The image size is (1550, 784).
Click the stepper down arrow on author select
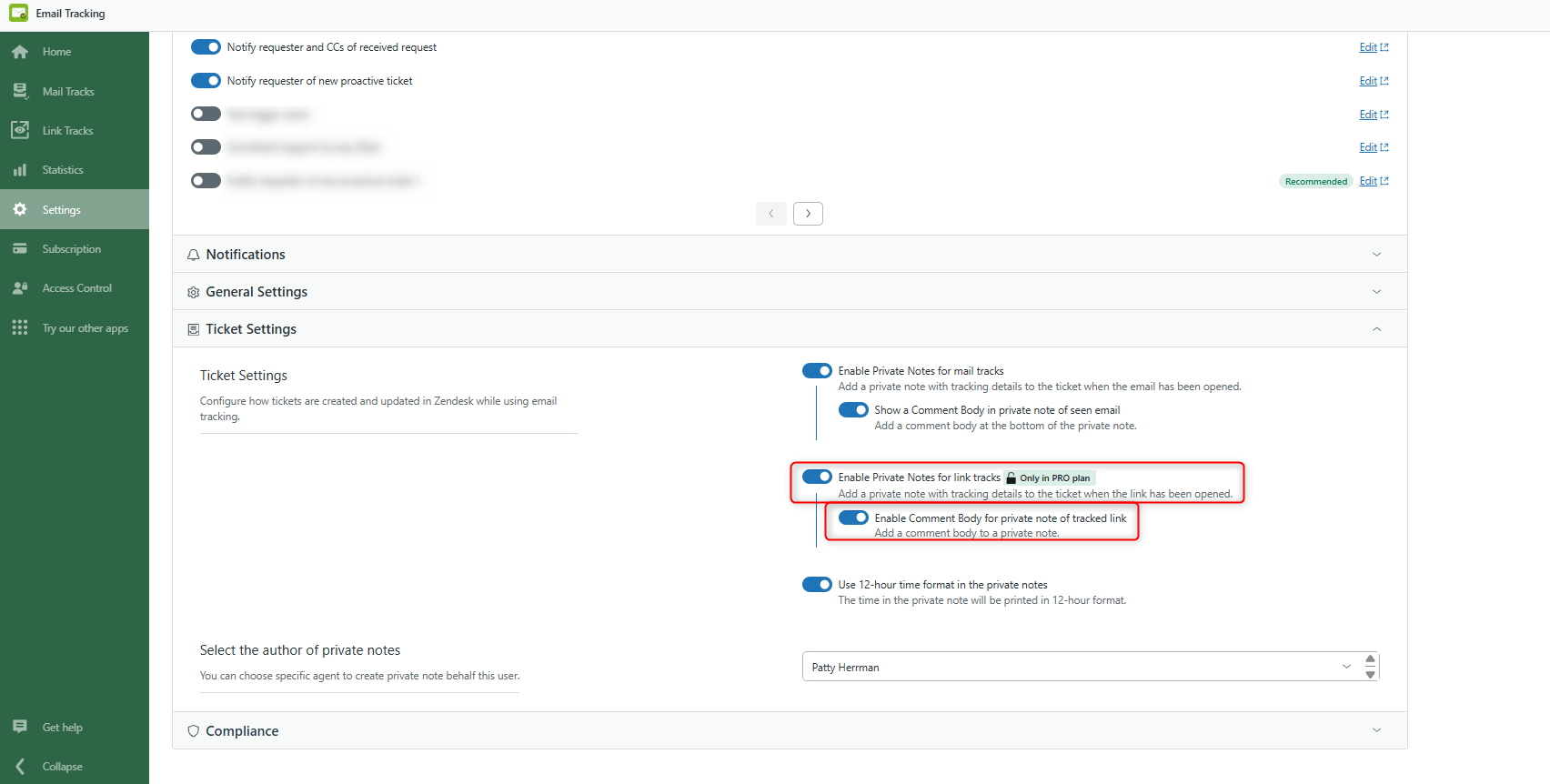coord(1370,675)
